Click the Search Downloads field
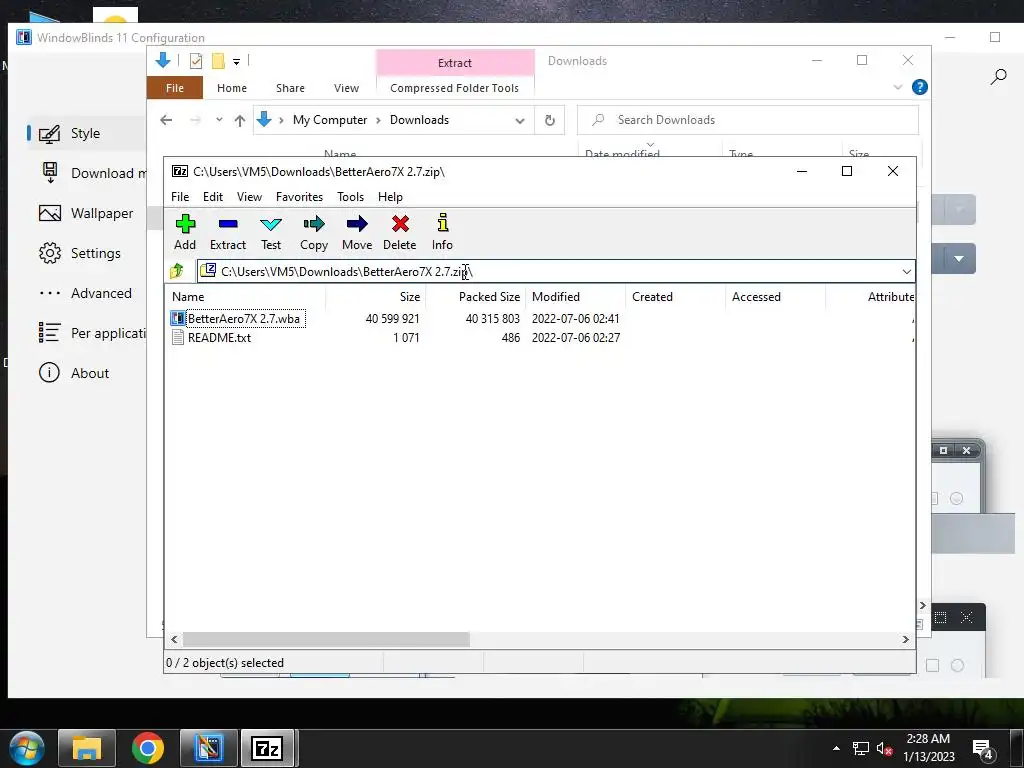Viewport: 1024px width, 768px height. 748,120
